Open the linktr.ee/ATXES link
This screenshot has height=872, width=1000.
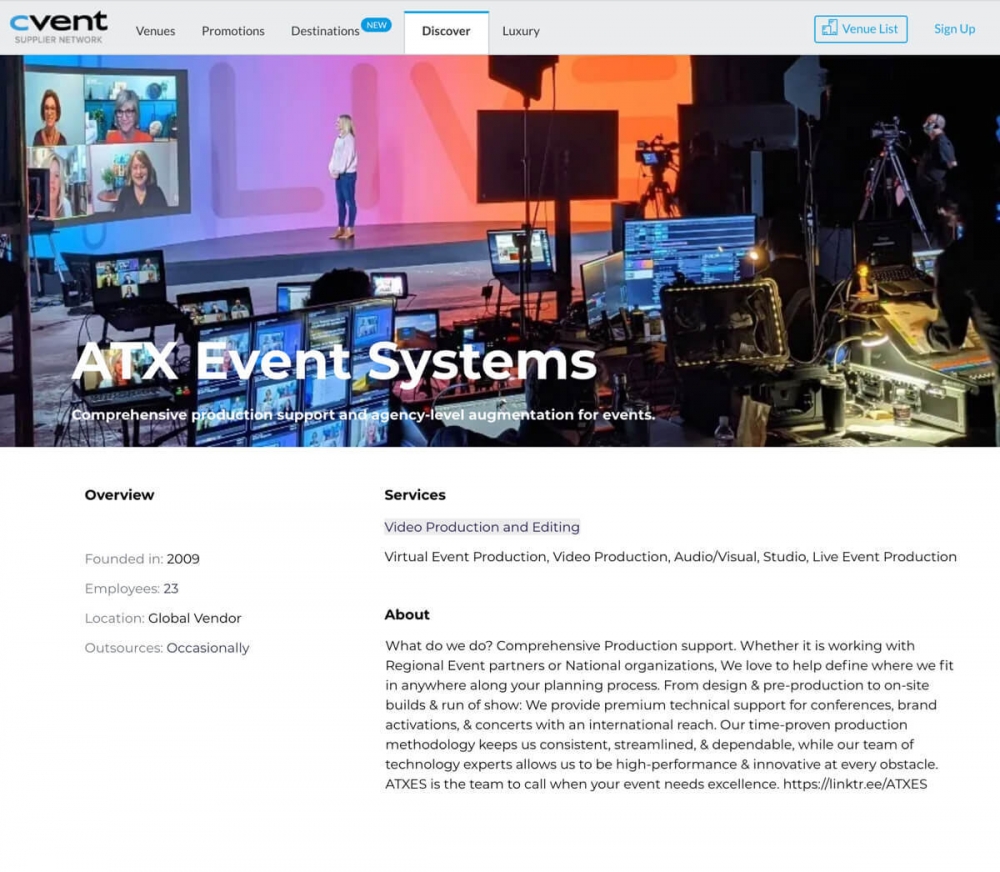point(855,784)
